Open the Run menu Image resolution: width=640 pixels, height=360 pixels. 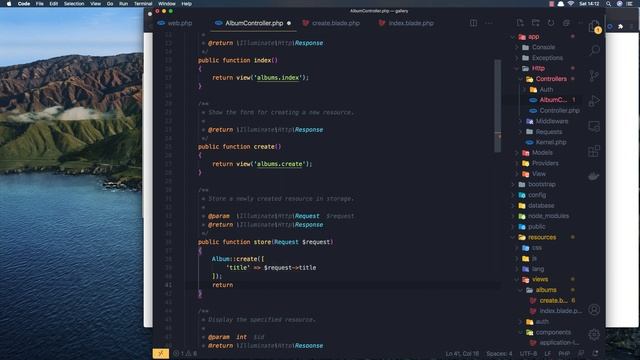pos(123,4)
